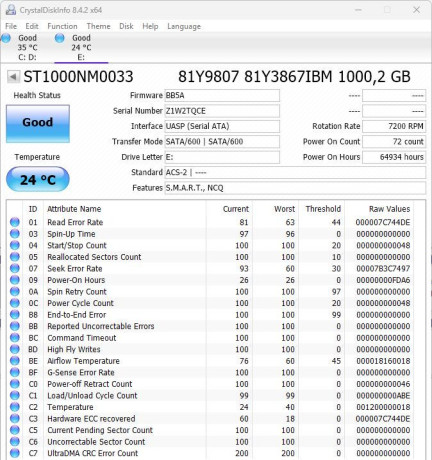Open the Language menu

184,26
